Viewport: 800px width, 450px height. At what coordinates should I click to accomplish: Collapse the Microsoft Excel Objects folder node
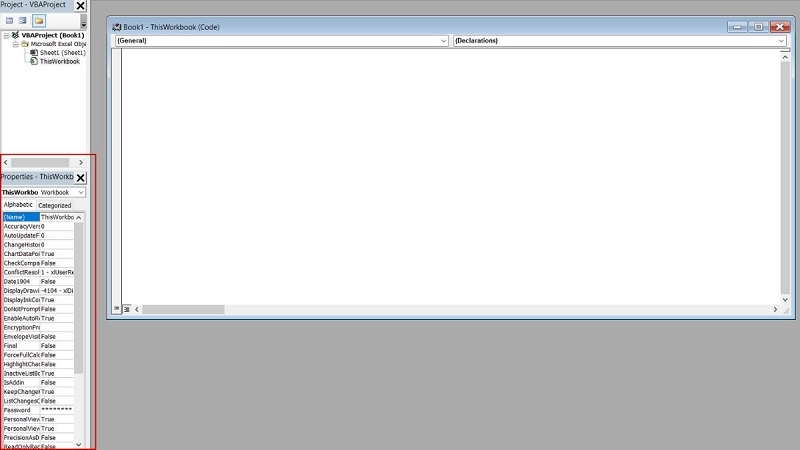coord(15,44)
